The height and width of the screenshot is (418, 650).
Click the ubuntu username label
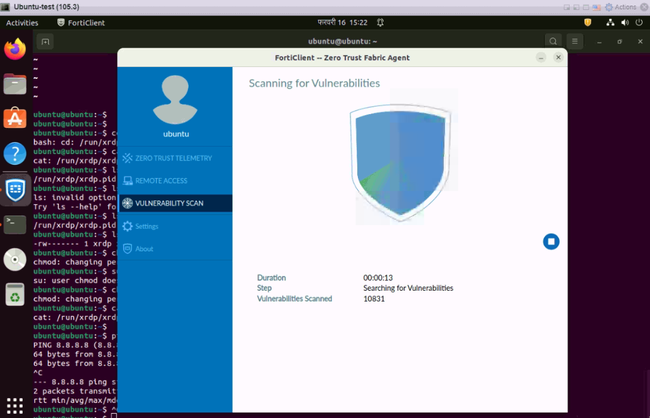coord(176,134)
